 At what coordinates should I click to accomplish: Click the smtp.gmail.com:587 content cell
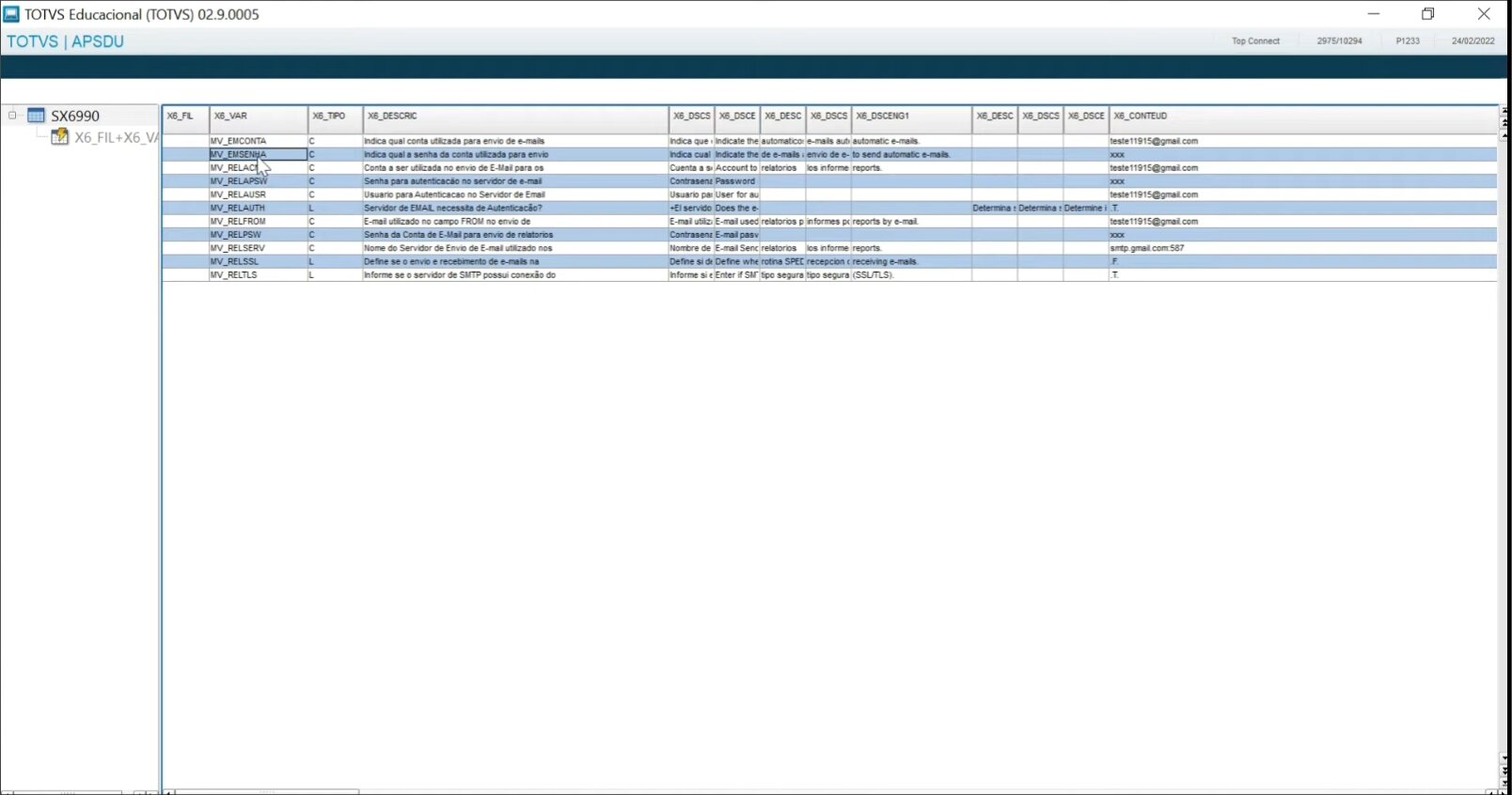(x=1147, y=248)
